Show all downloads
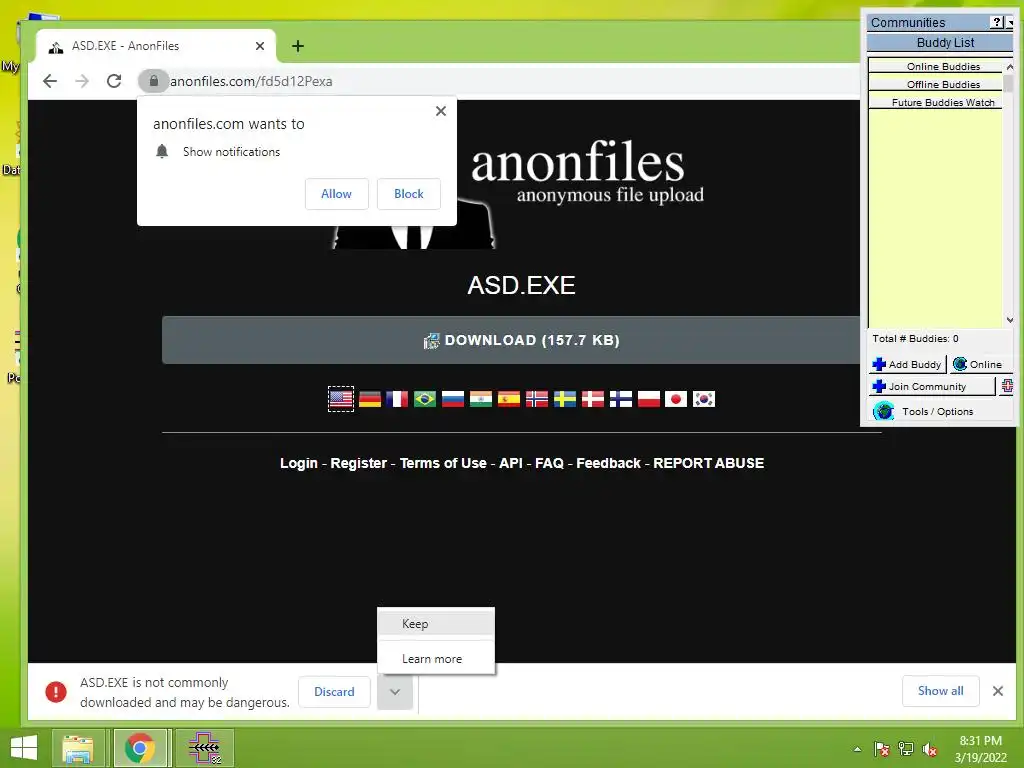Screen dimensions: 1024x768 pos(940,691)
